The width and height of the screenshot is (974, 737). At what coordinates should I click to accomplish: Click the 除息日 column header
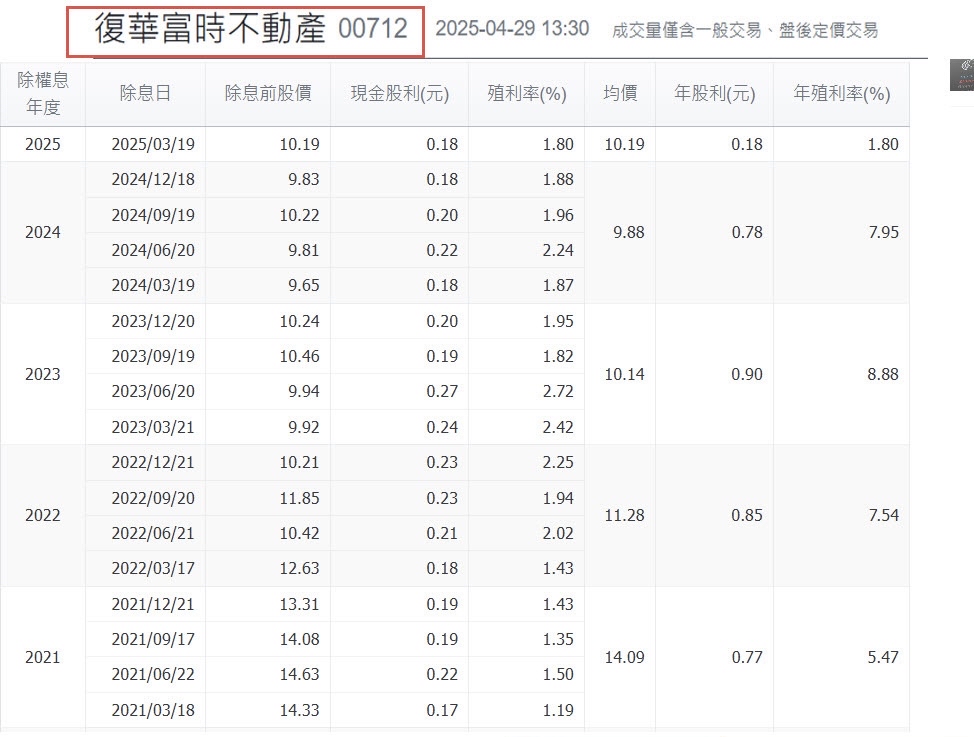145,93
